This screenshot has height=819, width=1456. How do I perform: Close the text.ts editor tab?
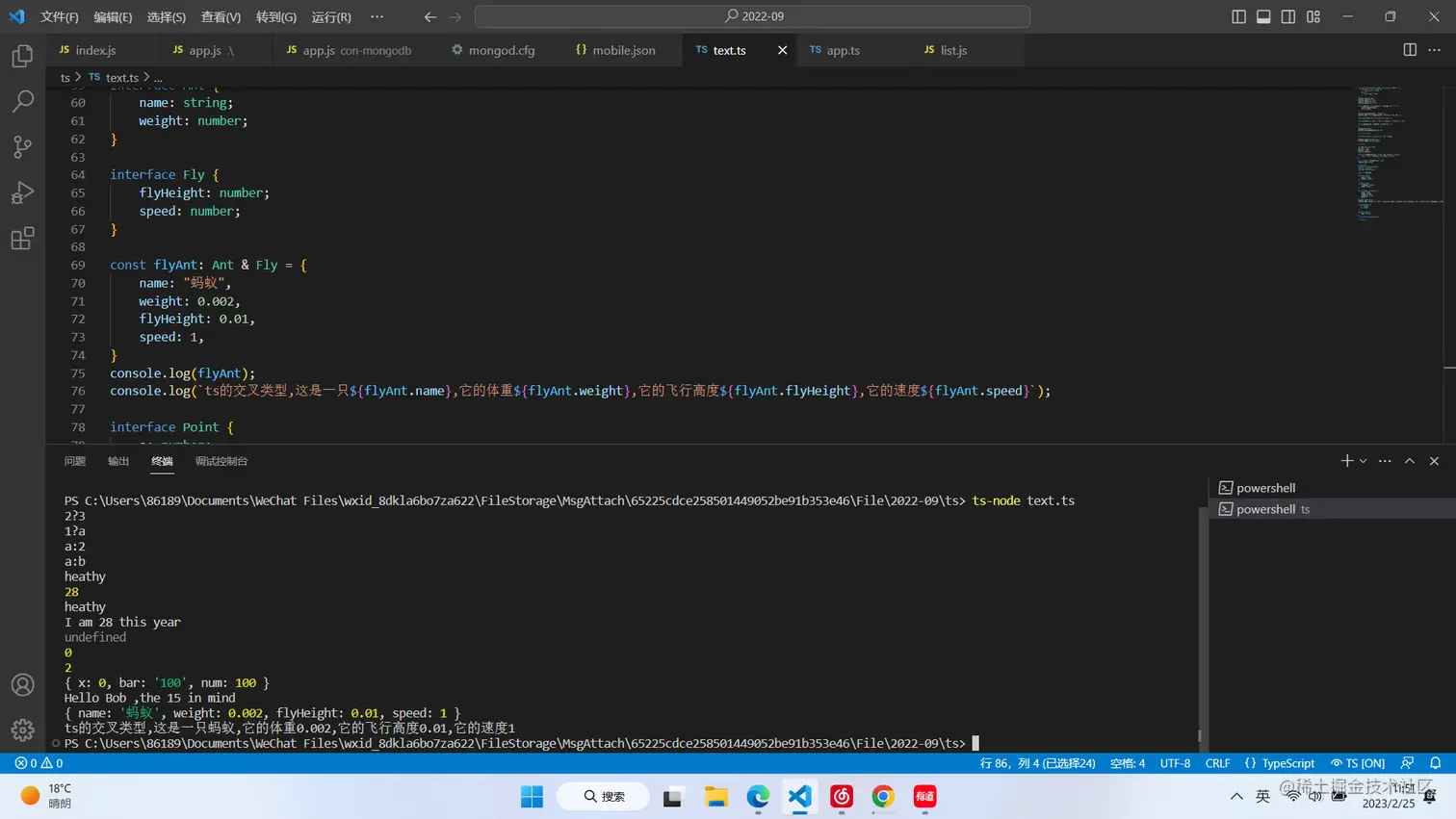click(x=782, y=50)
